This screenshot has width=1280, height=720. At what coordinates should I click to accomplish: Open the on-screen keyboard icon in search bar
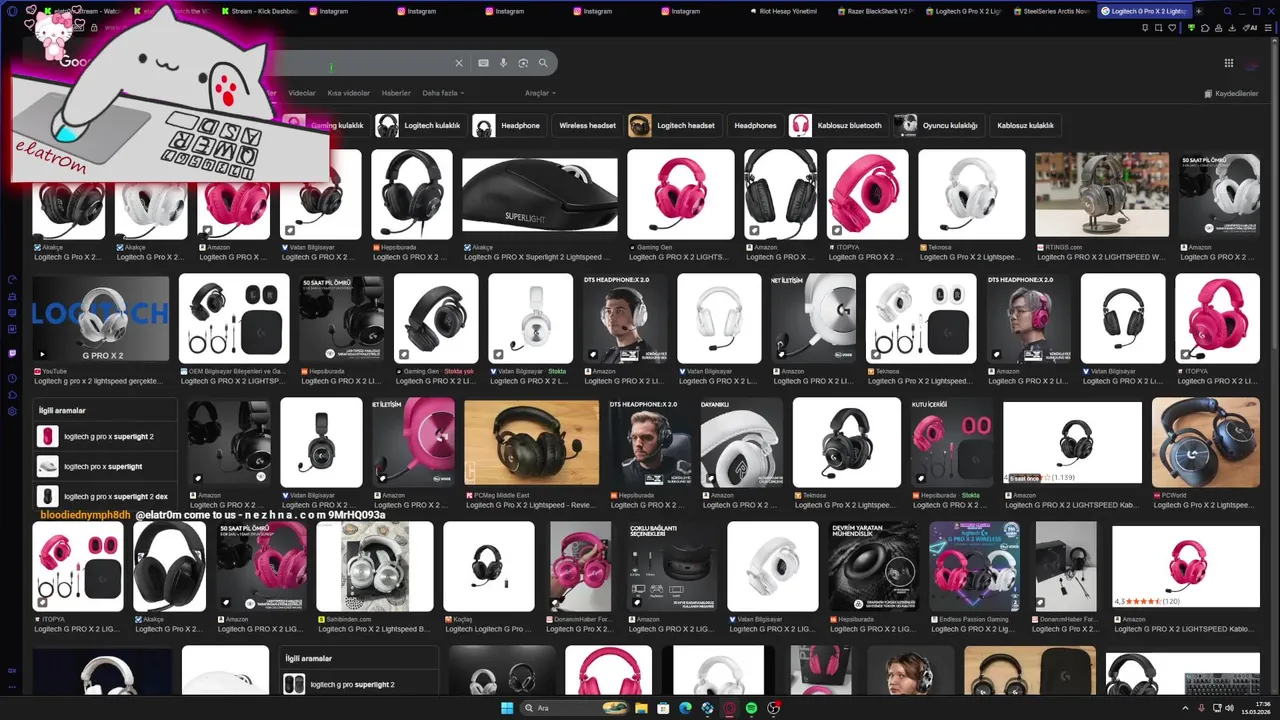pyautogui.click(x=483, y=63)
